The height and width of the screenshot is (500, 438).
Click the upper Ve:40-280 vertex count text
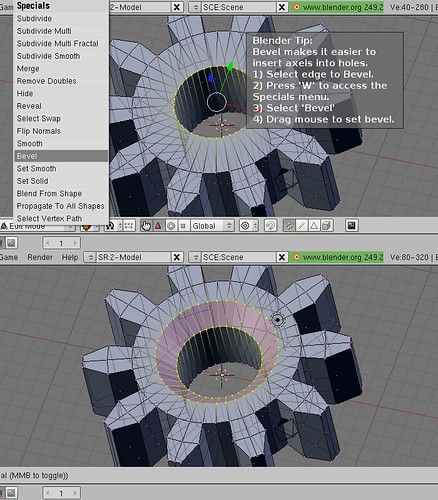click(409, 7)
